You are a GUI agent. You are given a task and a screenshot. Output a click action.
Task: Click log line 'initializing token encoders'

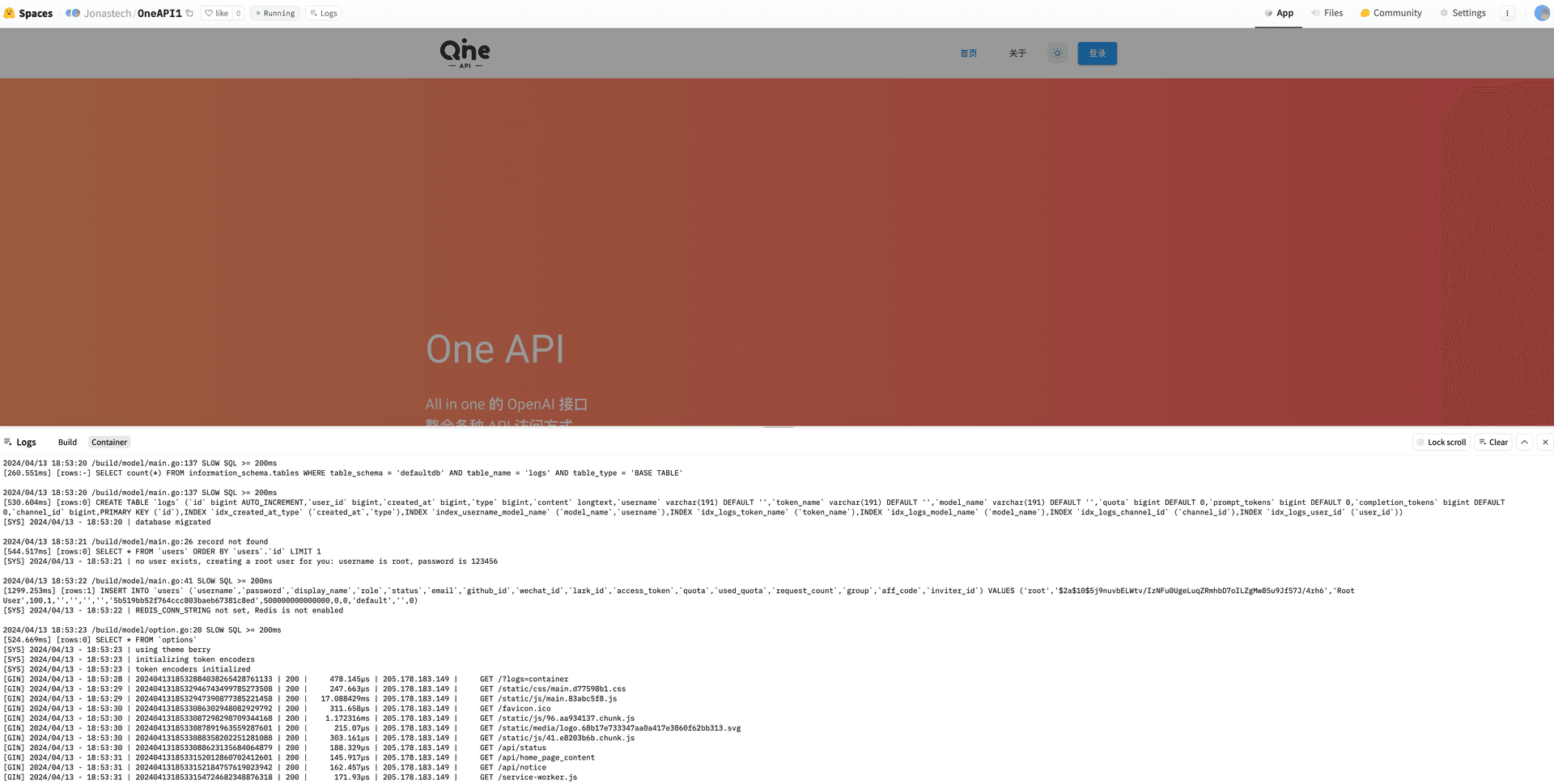[x=129, y=659]
